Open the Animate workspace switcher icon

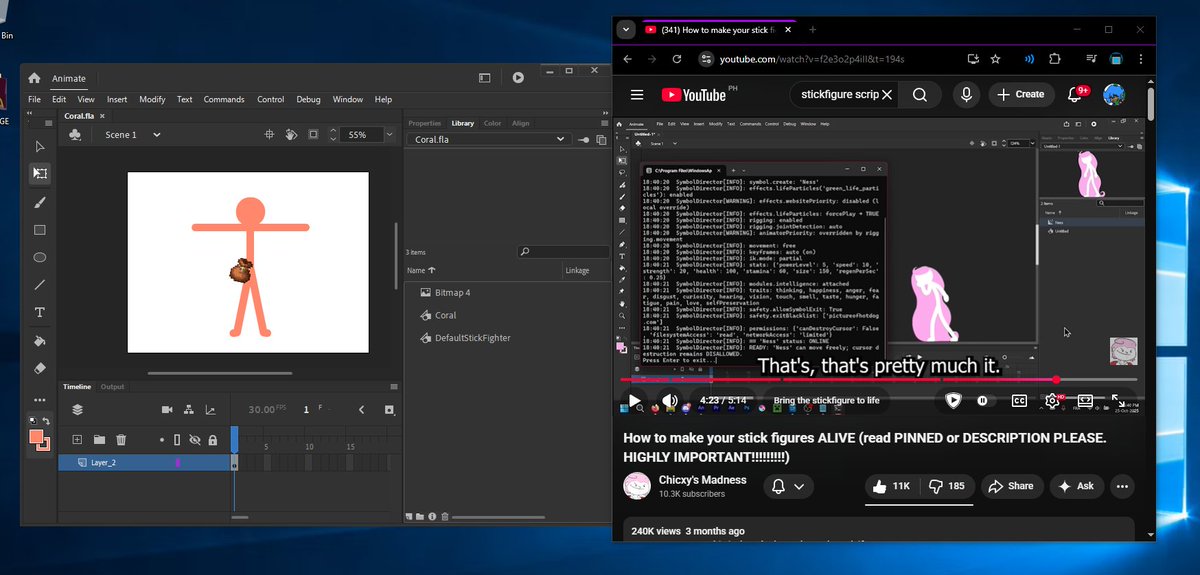[x=485, y=77]
